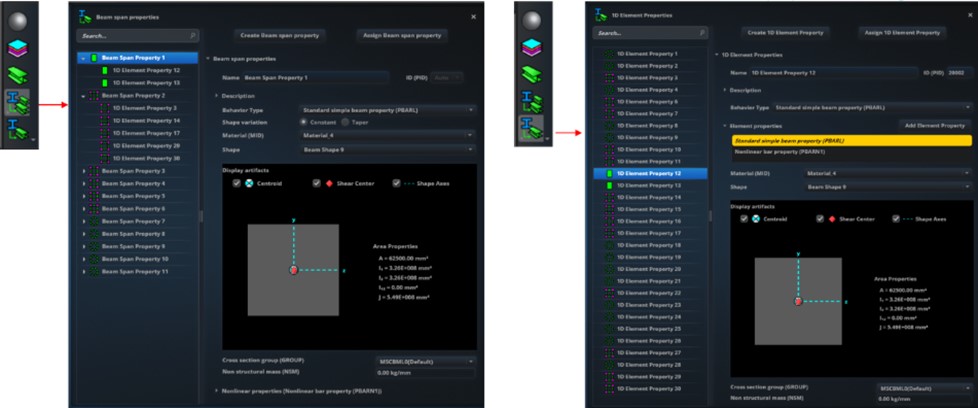The image size is (978, 408).
Task: Expand the Nonlinear properties (PBARN1) section
Action: coord(300,390)
